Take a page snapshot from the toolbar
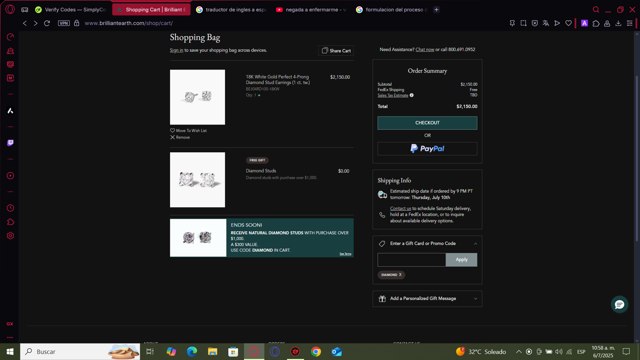Viewport: 640px width, 360px height. 523,23
